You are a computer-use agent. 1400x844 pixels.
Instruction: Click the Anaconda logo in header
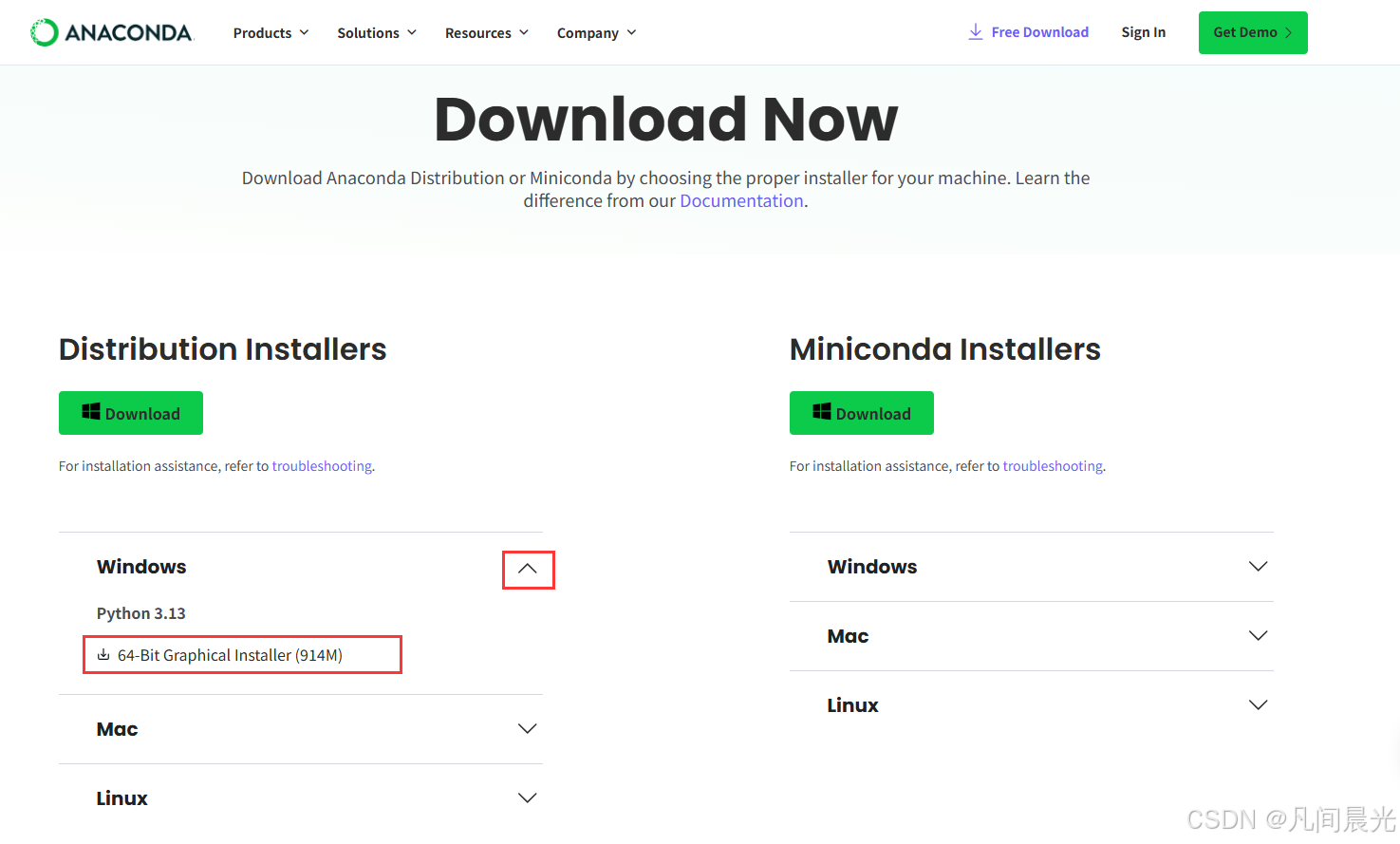pos(112,32)
